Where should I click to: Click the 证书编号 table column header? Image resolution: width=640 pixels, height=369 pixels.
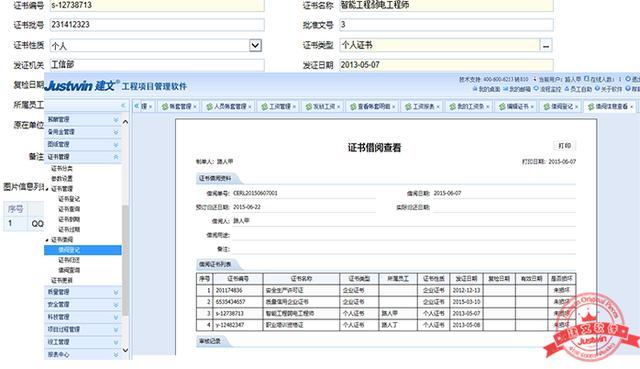tap(238, 279)
